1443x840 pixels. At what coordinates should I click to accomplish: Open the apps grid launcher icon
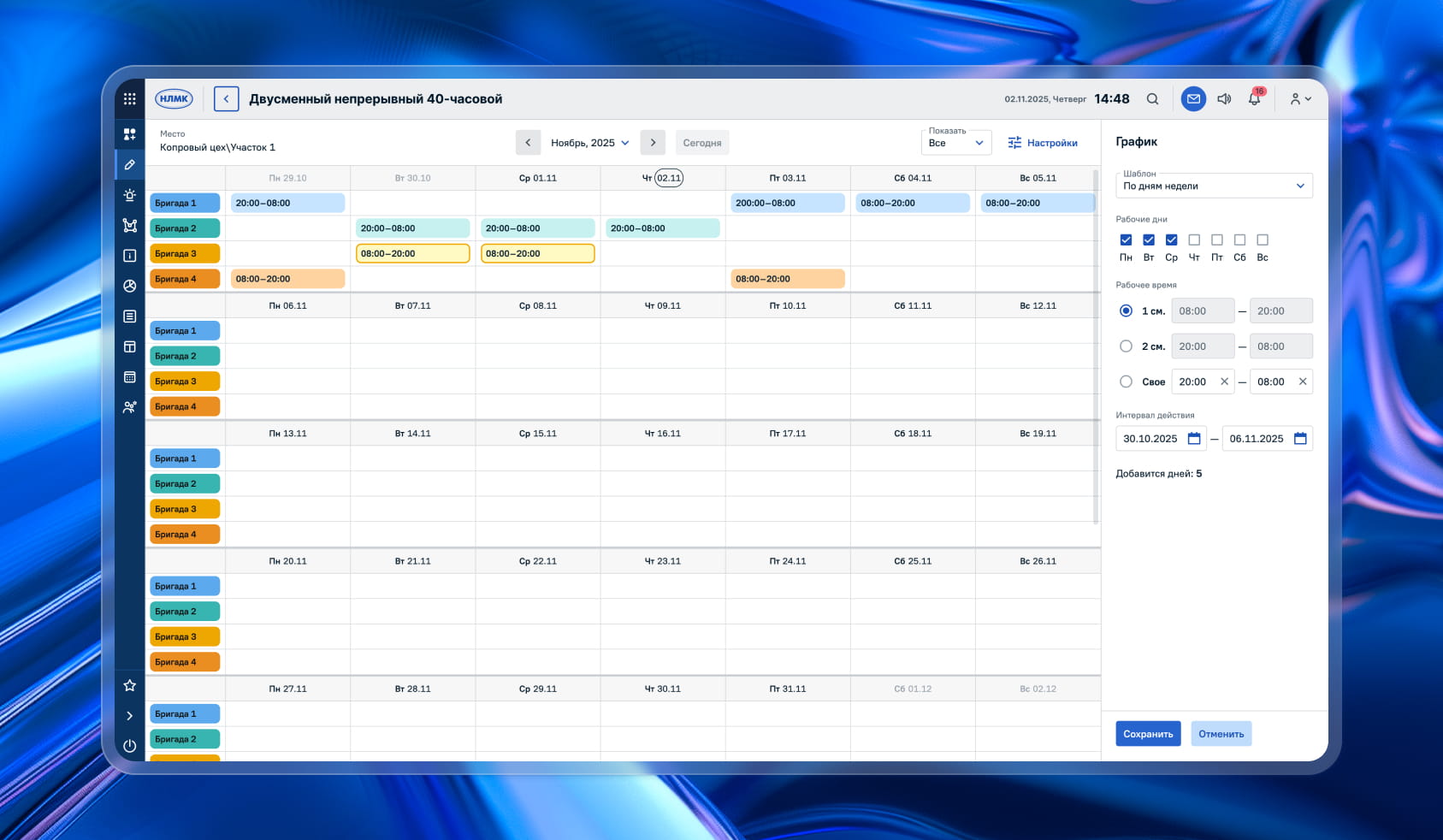130,98
